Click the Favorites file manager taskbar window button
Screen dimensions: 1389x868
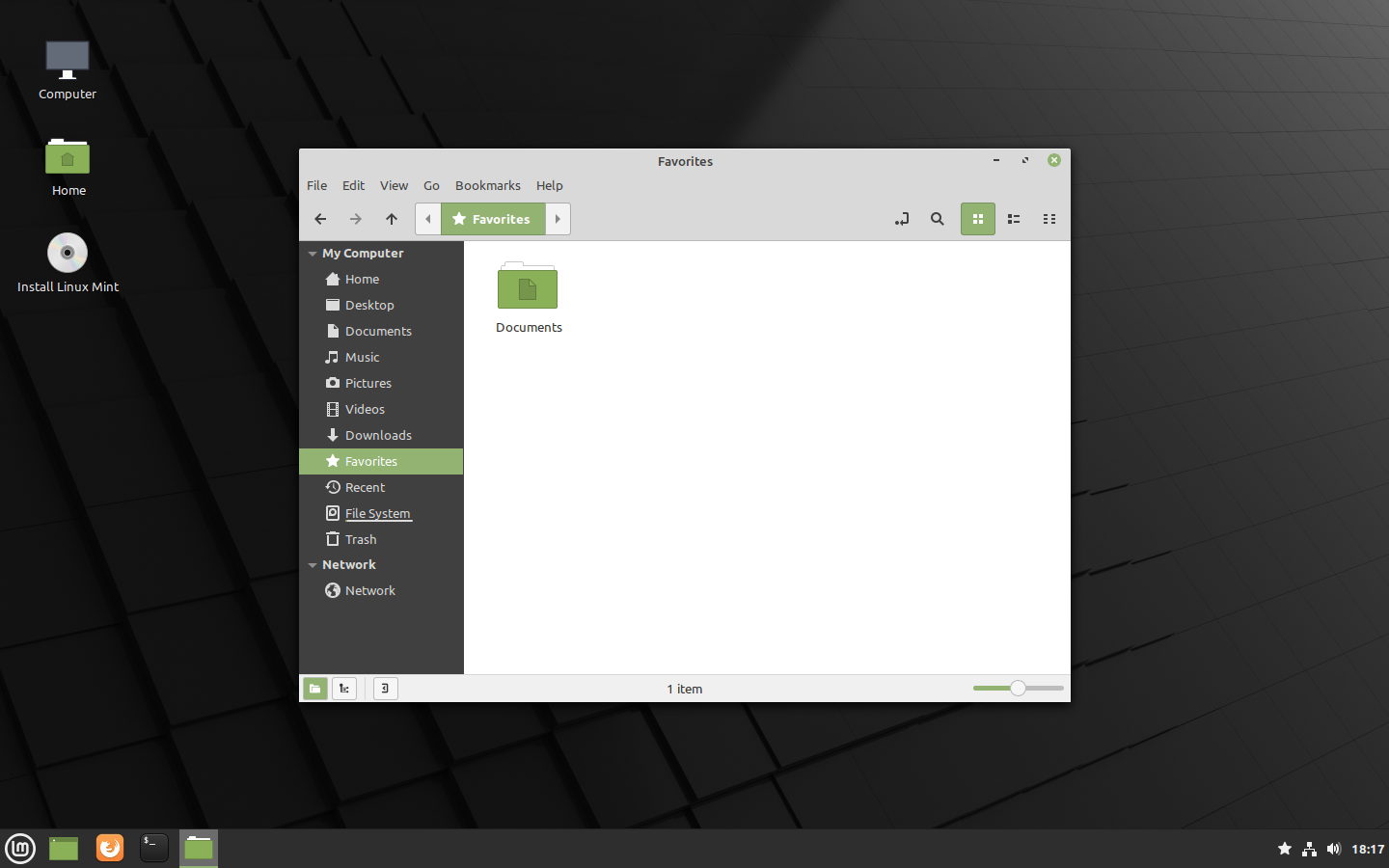[x=199, y=849]
